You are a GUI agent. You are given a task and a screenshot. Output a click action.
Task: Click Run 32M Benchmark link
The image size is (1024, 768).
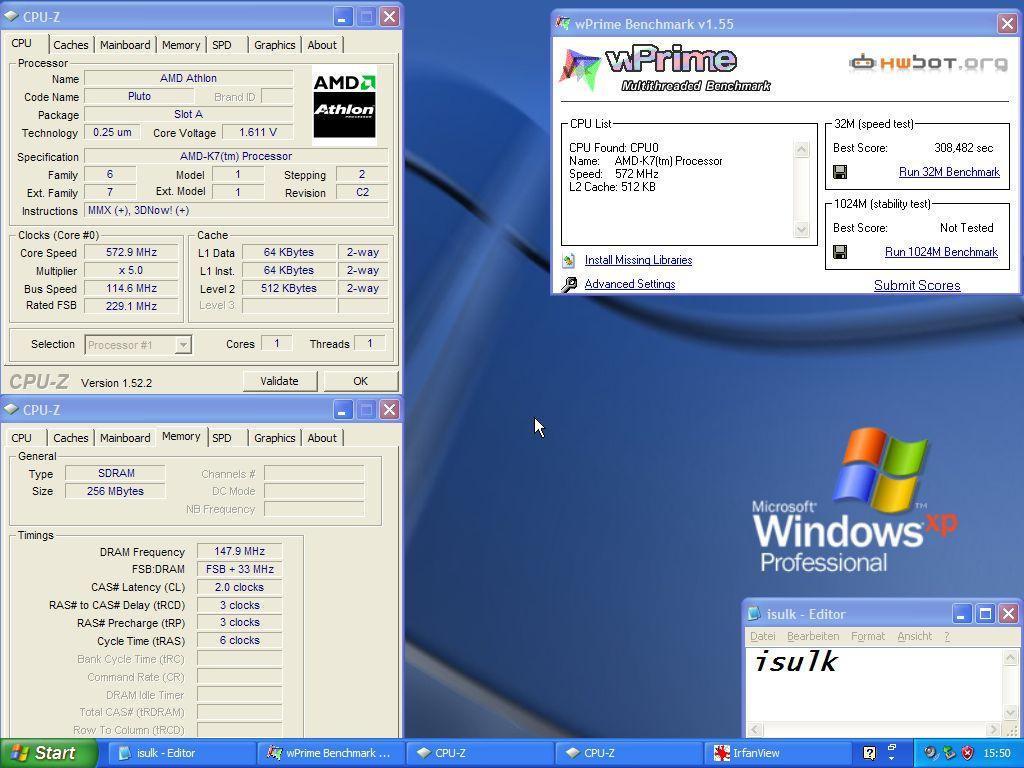pos(949,172)
